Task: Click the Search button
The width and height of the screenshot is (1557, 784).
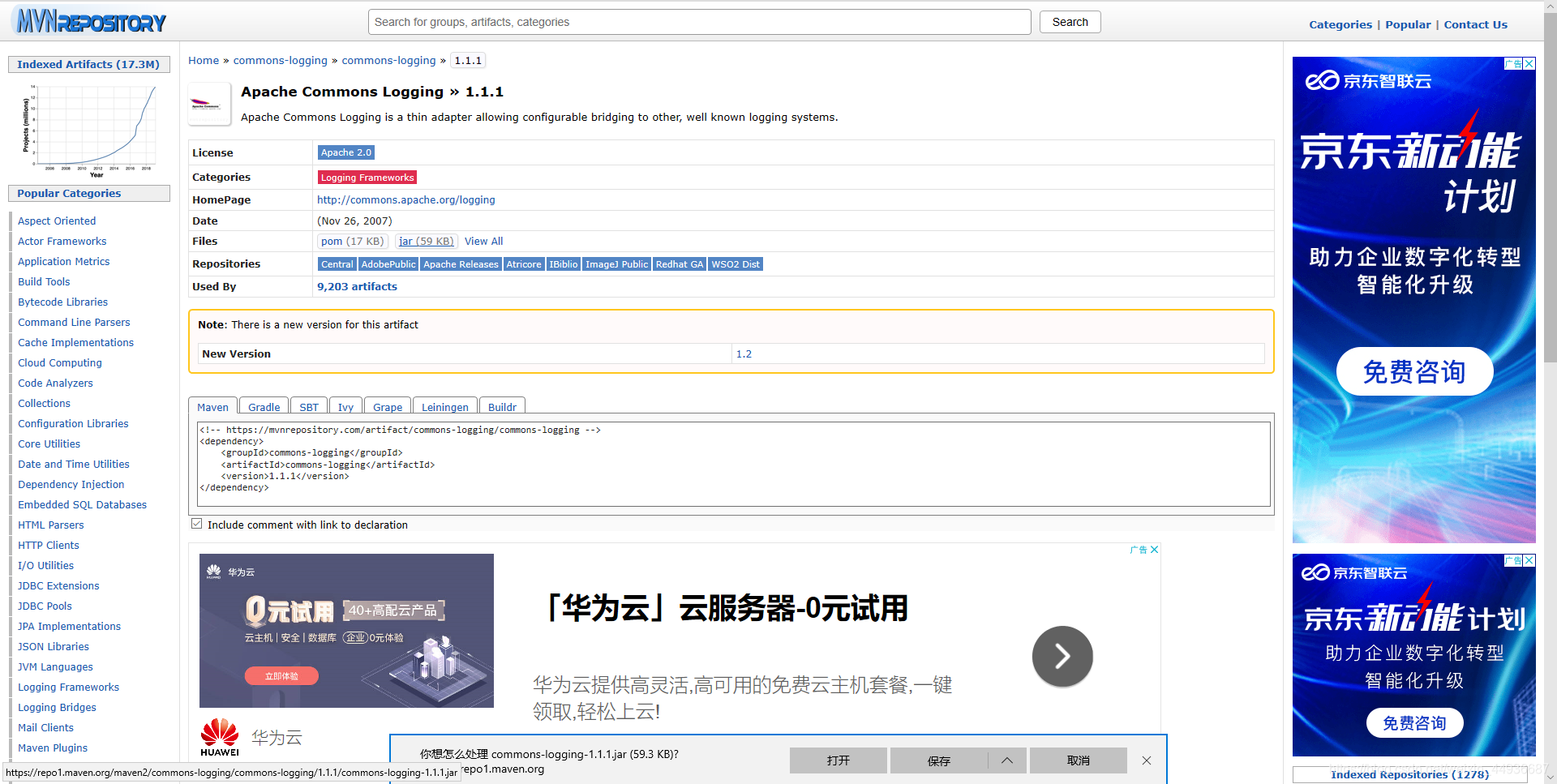Action: pyautogui.click(x=1070, y=22)
